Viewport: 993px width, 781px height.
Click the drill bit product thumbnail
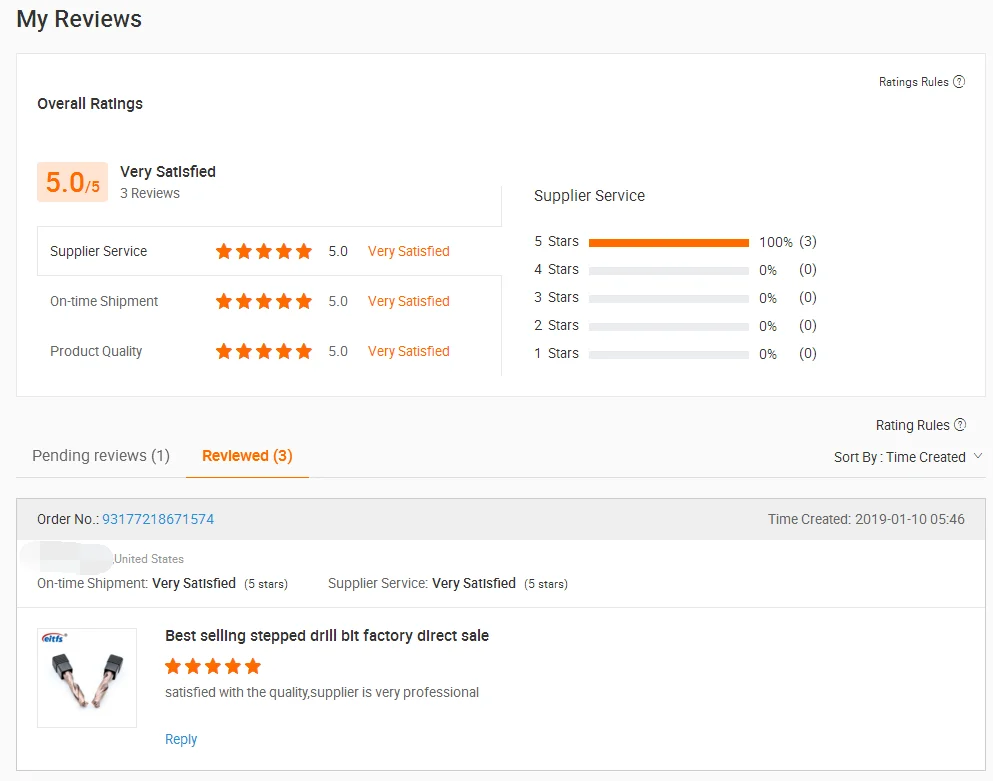point(87,678)
